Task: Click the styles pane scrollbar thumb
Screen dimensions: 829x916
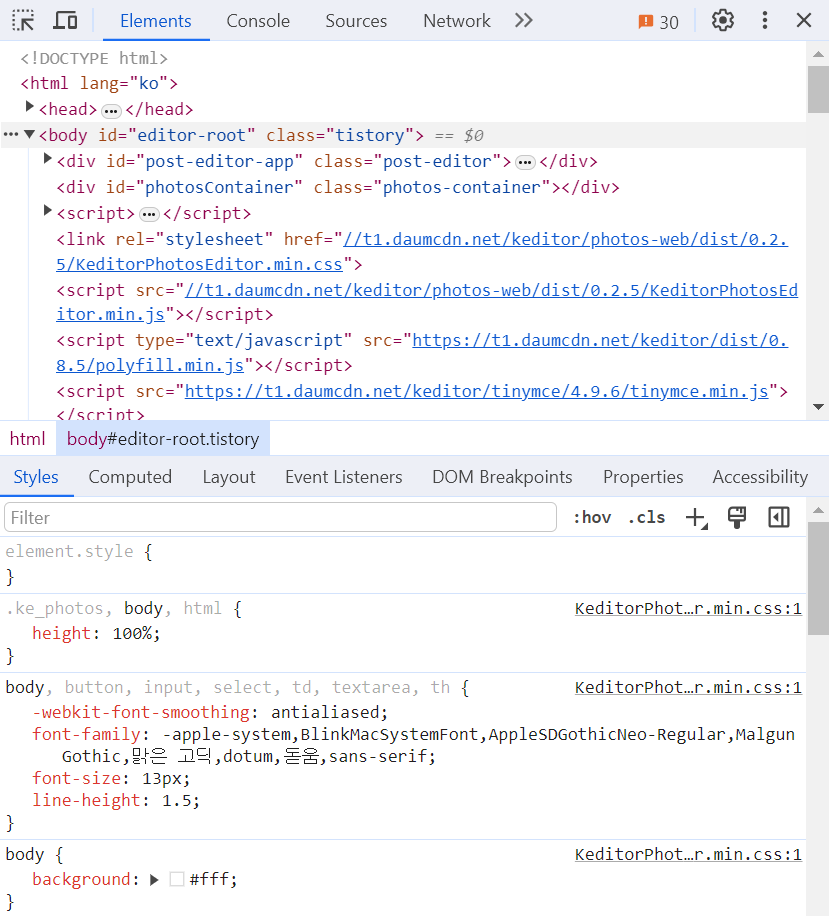Action: pyautogui.click(x=818, y=578)
